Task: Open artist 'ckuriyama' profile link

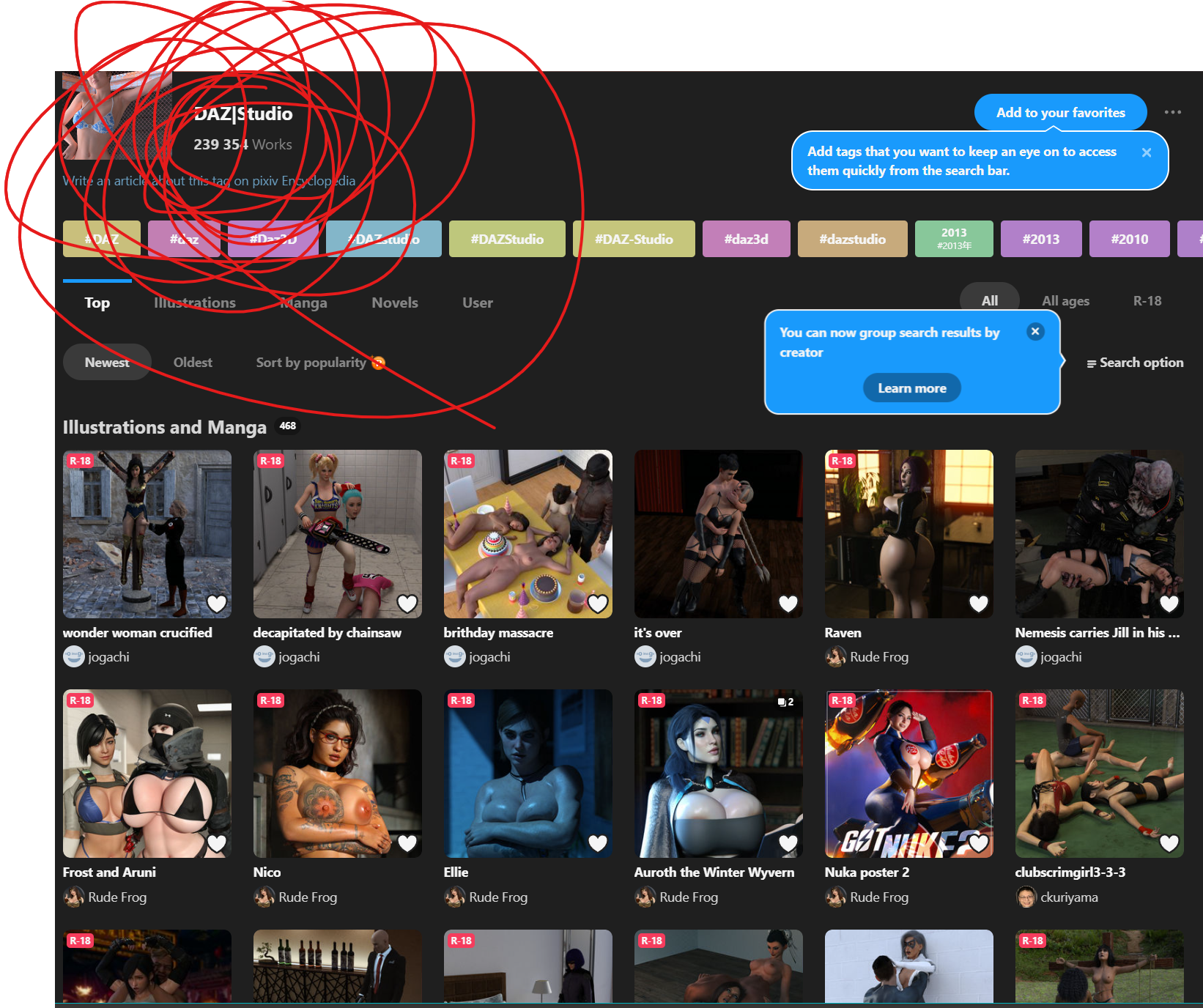Action: (x=1069, y=897)
